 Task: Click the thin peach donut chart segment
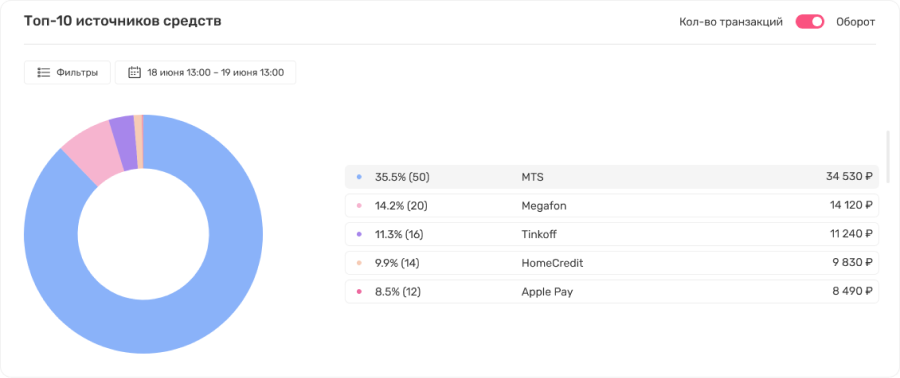point(138,142)
